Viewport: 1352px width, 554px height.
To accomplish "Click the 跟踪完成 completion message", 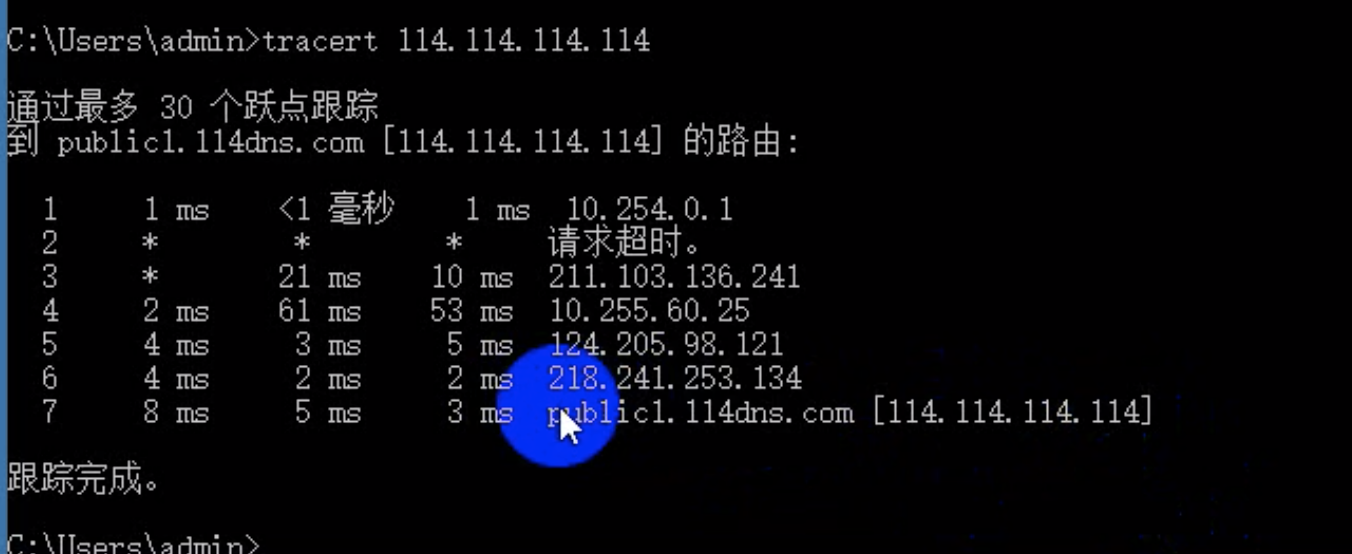I will click(83, 480).
